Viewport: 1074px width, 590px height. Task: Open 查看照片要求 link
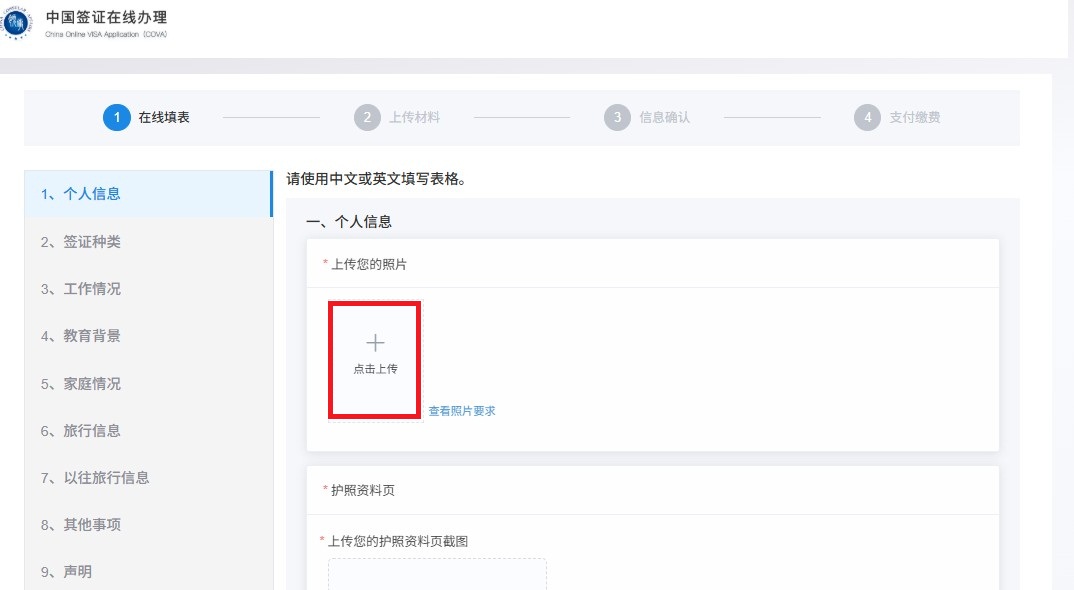click(x=462, y=411)
